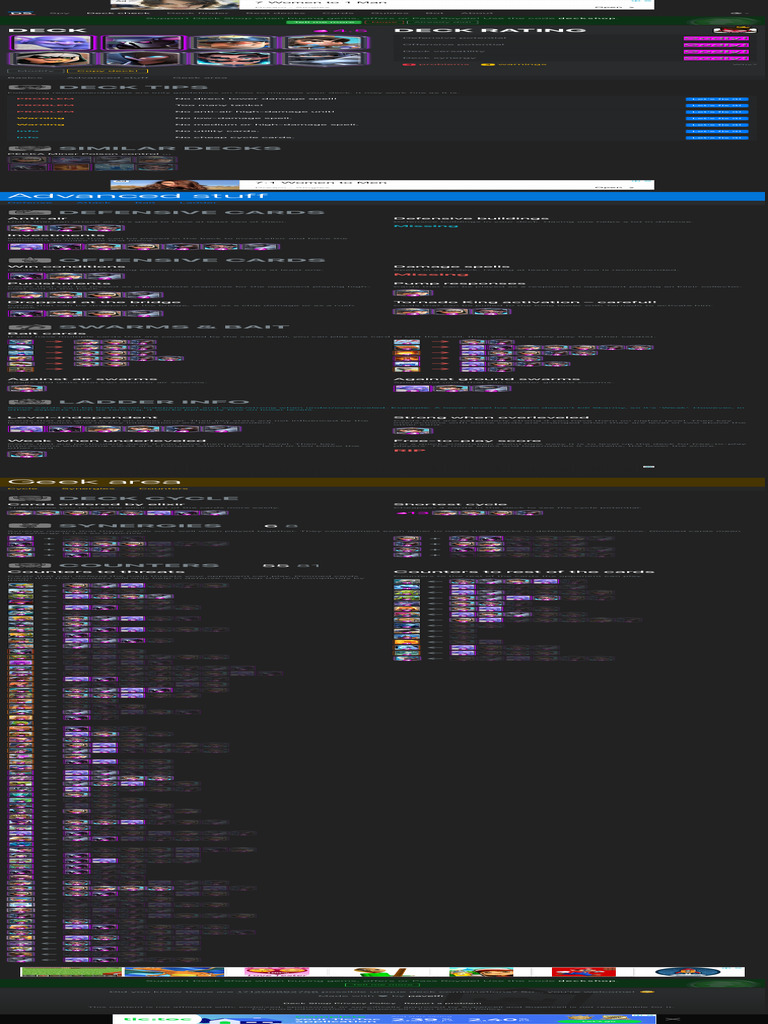Jump to Geek area tab under the deck
Viewport: 768px width, 1024px height.
[201, 77]
